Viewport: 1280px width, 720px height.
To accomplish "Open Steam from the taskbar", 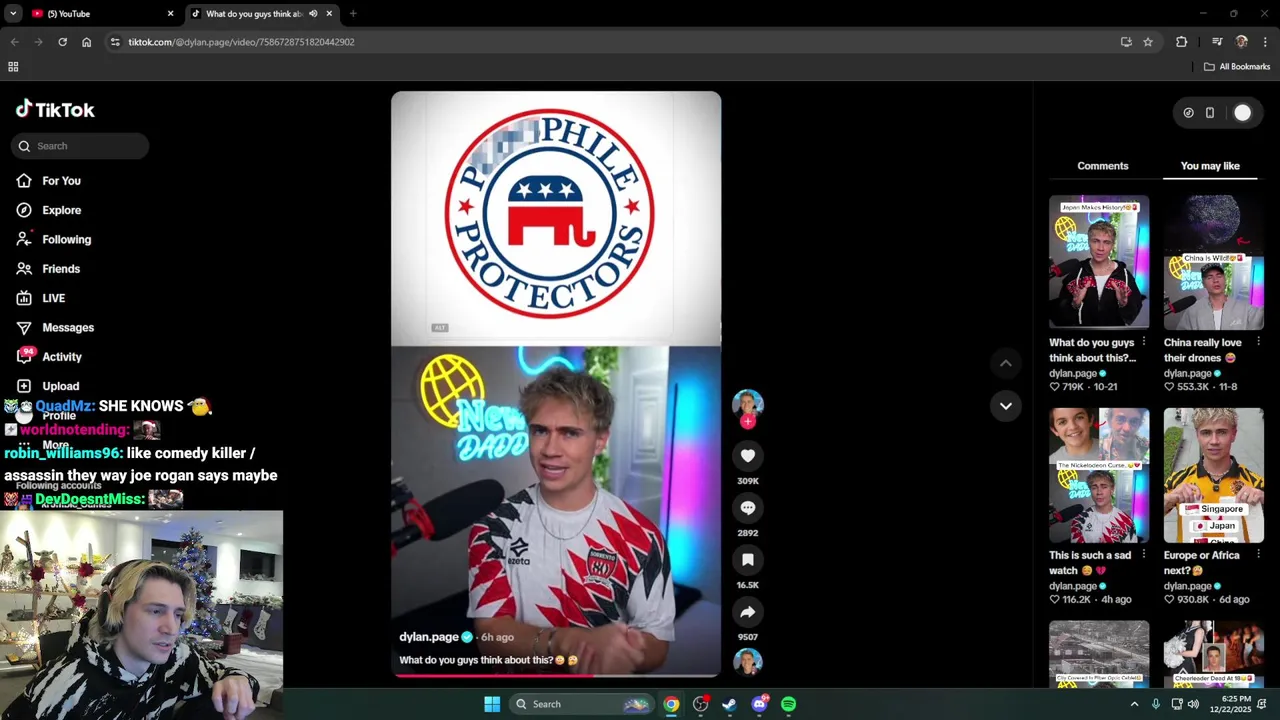I will click(x=730, y=704).
